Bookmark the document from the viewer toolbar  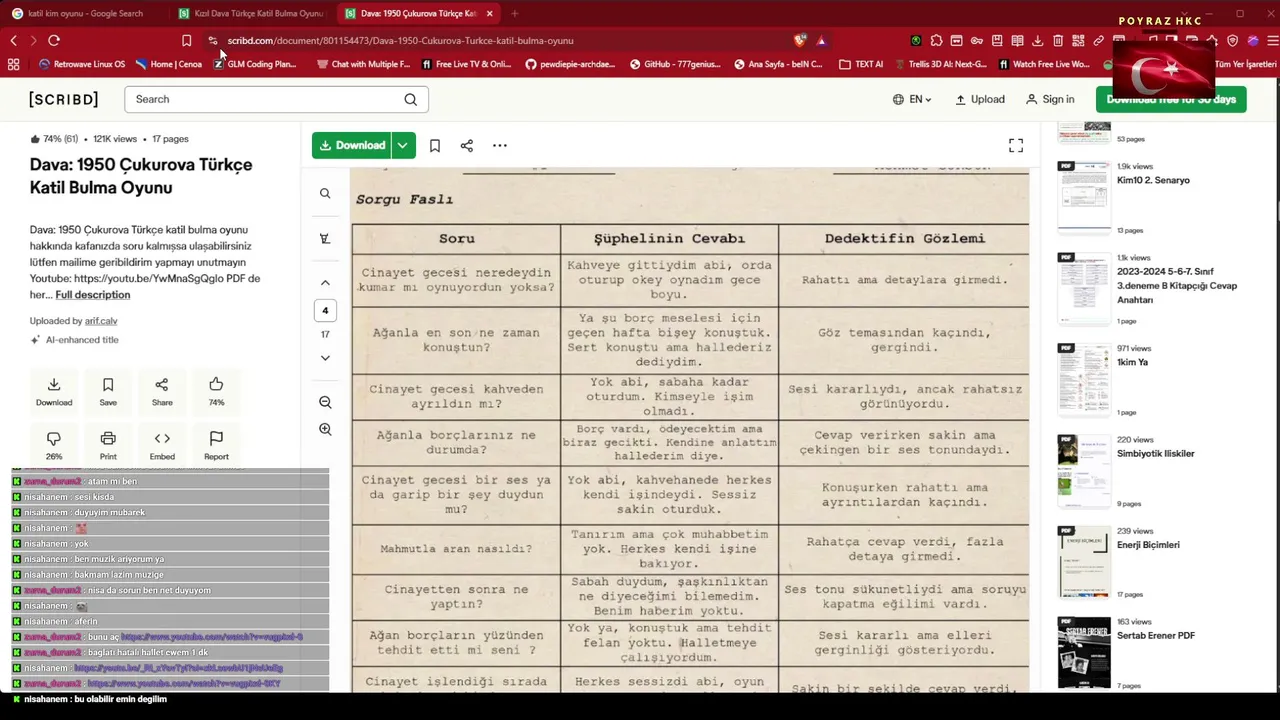click(x=435, y=146)
